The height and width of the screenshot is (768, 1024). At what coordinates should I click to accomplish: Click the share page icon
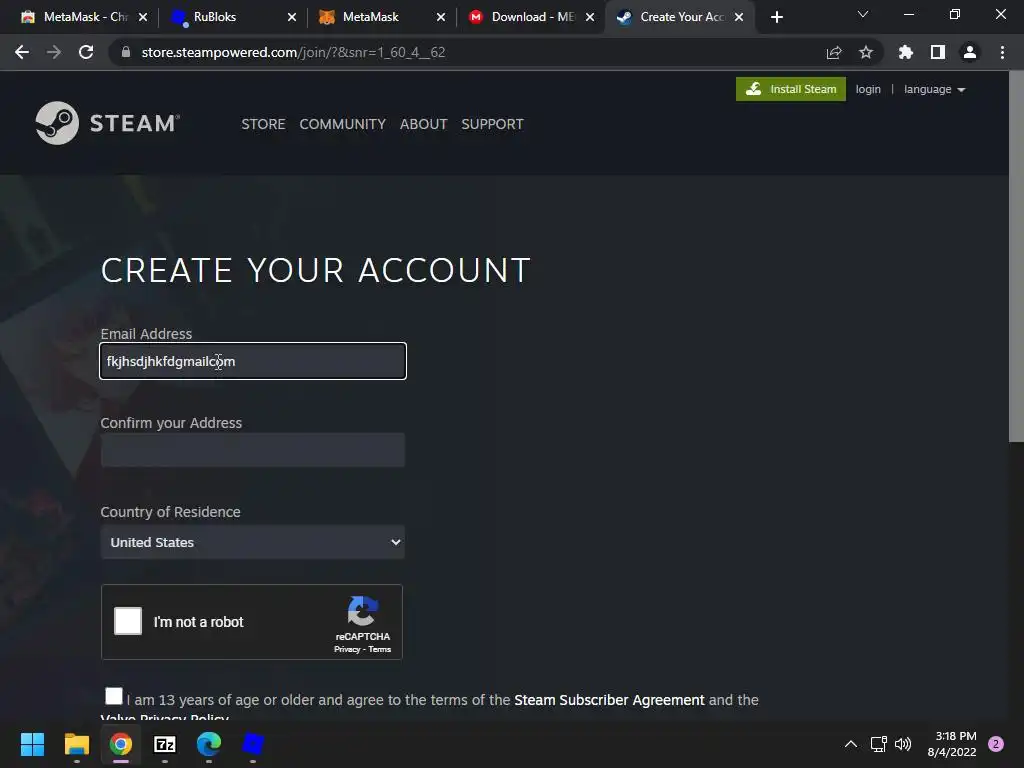click(x=834, y=52)
